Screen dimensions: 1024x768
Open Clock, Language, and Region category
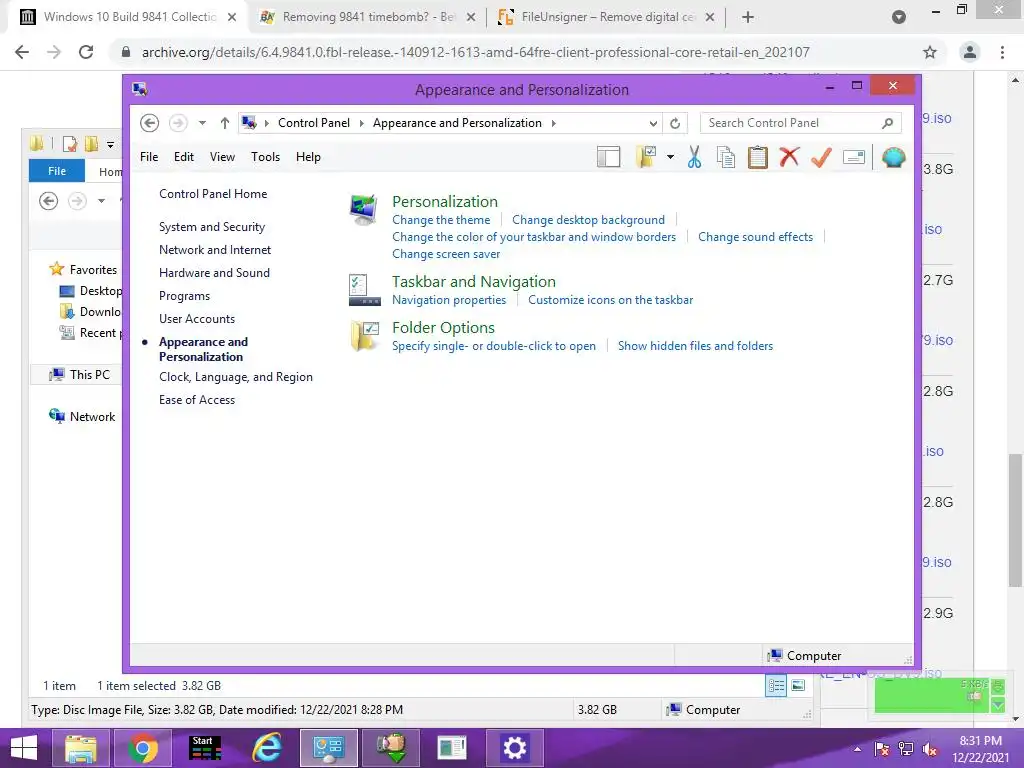[236, 377]
